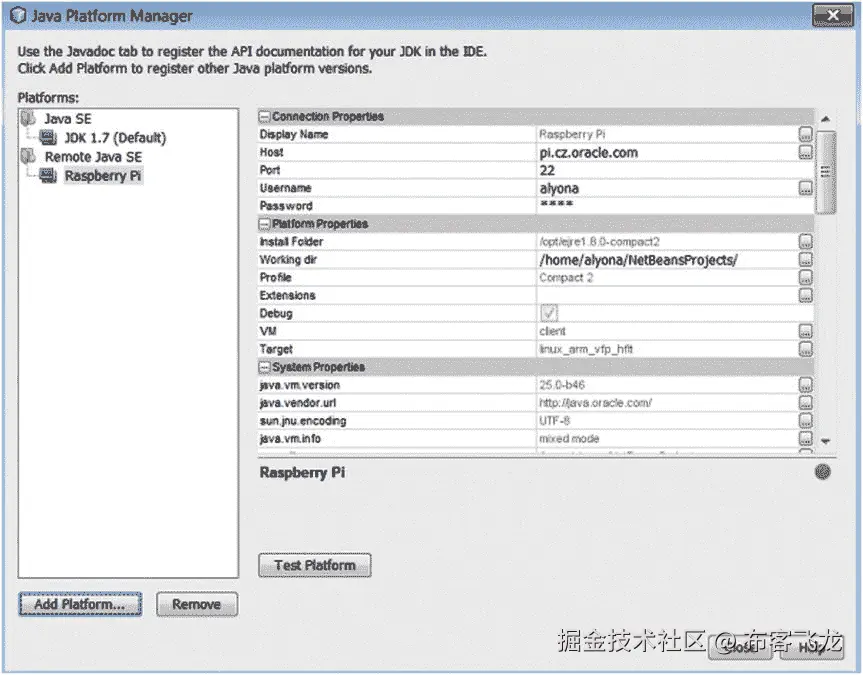Click the Raspberry Pi platform icon in the tree
This screenshot has height=675, width=863.
click(47, 176)
